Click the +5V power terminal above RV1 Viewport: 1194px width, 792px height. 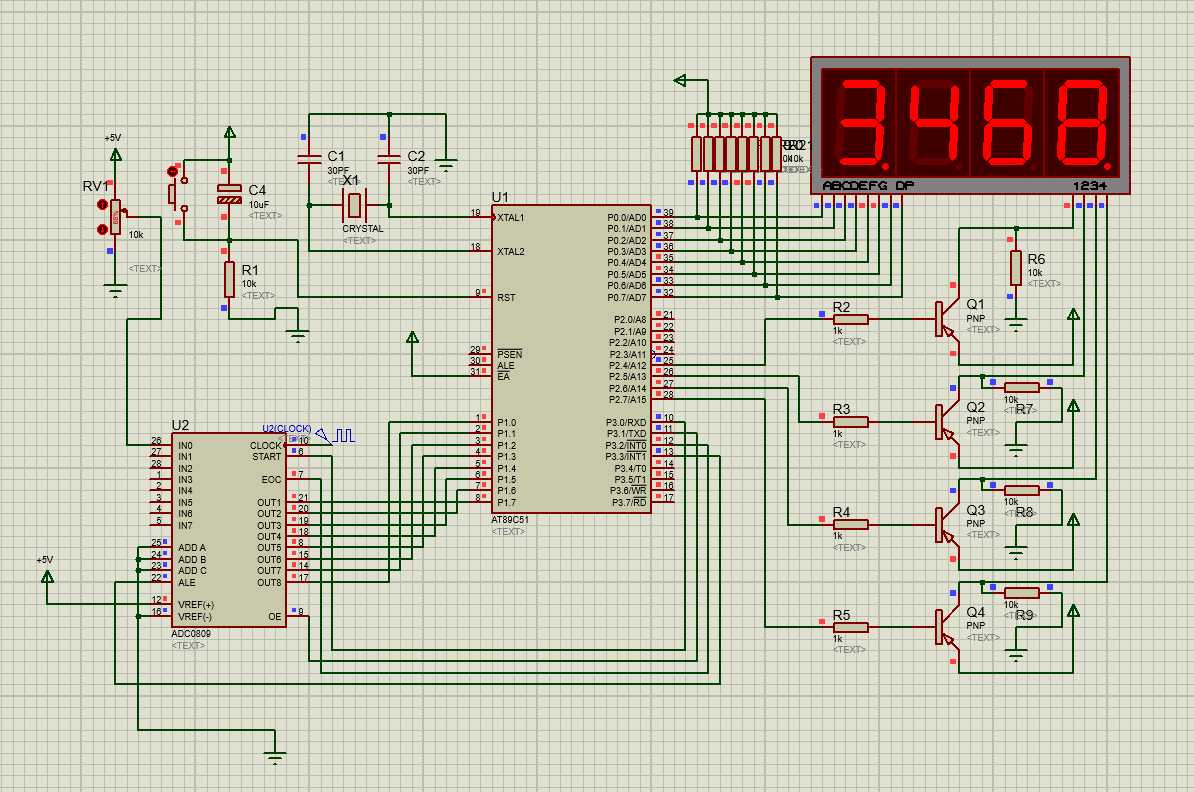(x=116, y=155)
